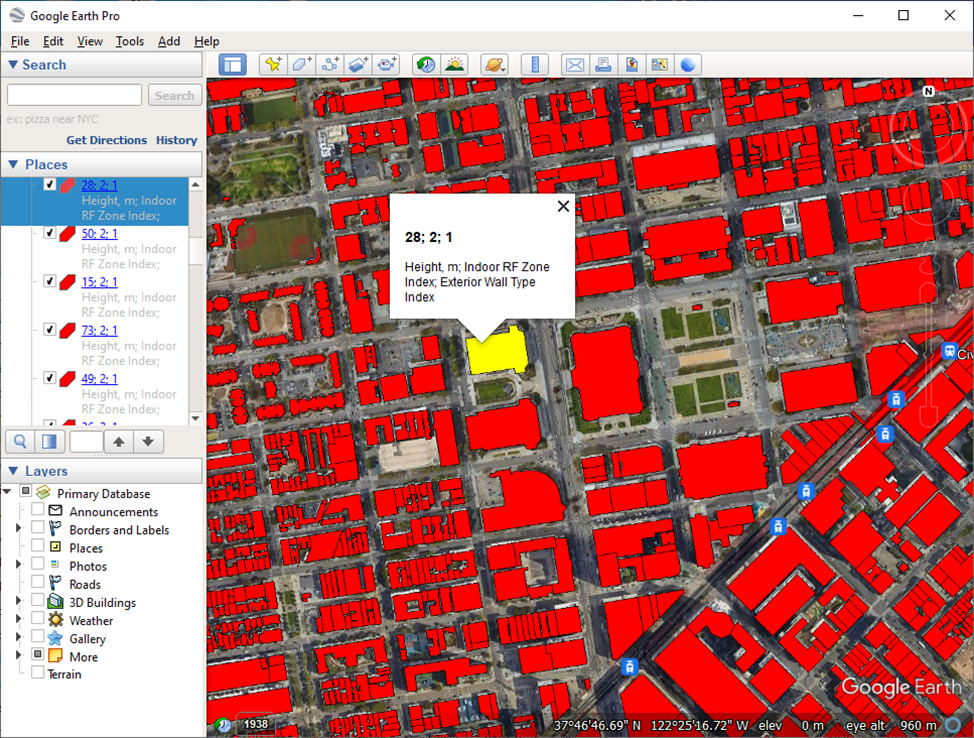
Task: Close the 28; 2; 1 info balloon
Action: click(x=563, y=206)
